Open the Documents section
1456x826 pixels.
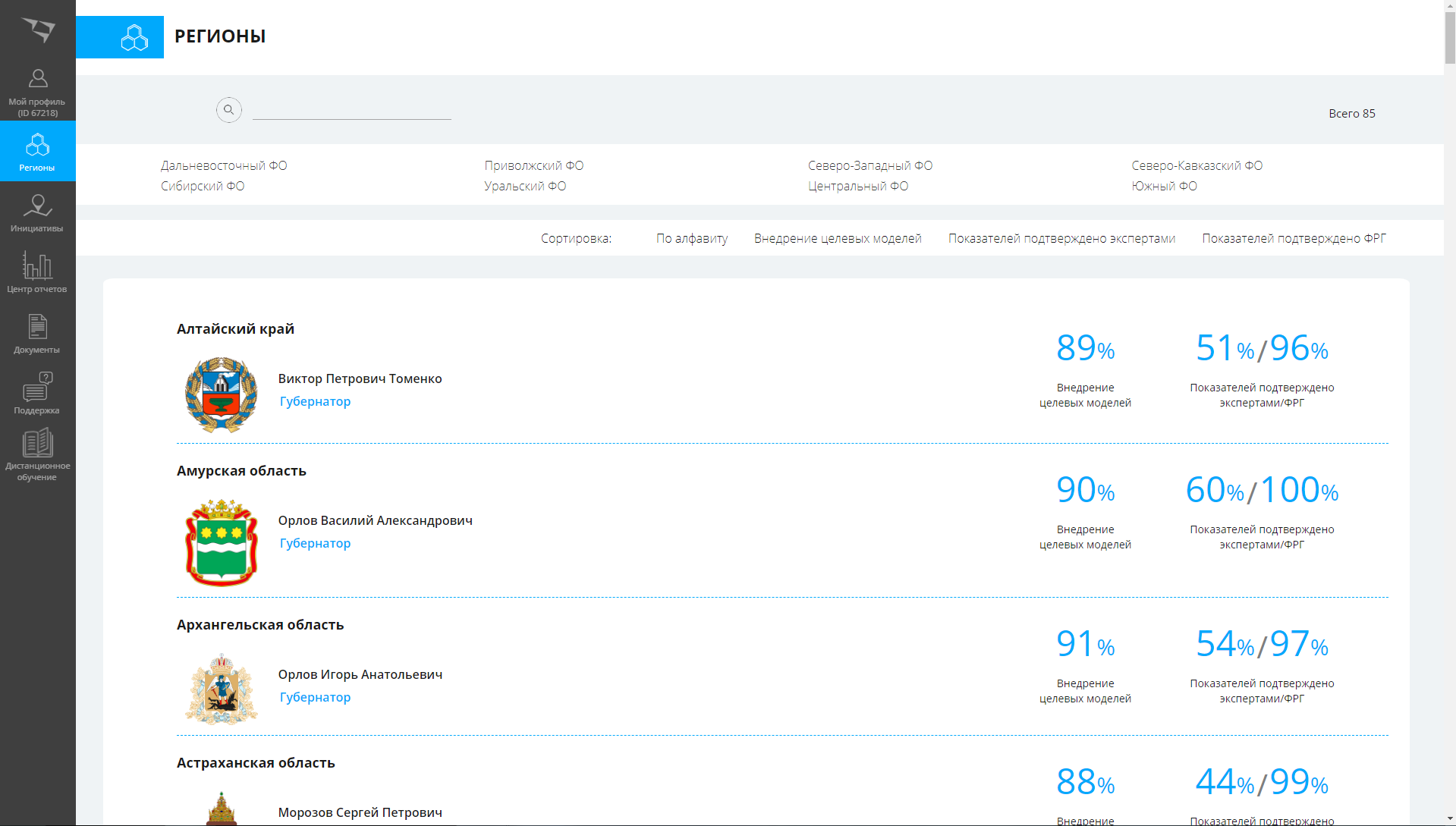click(37, 334)
